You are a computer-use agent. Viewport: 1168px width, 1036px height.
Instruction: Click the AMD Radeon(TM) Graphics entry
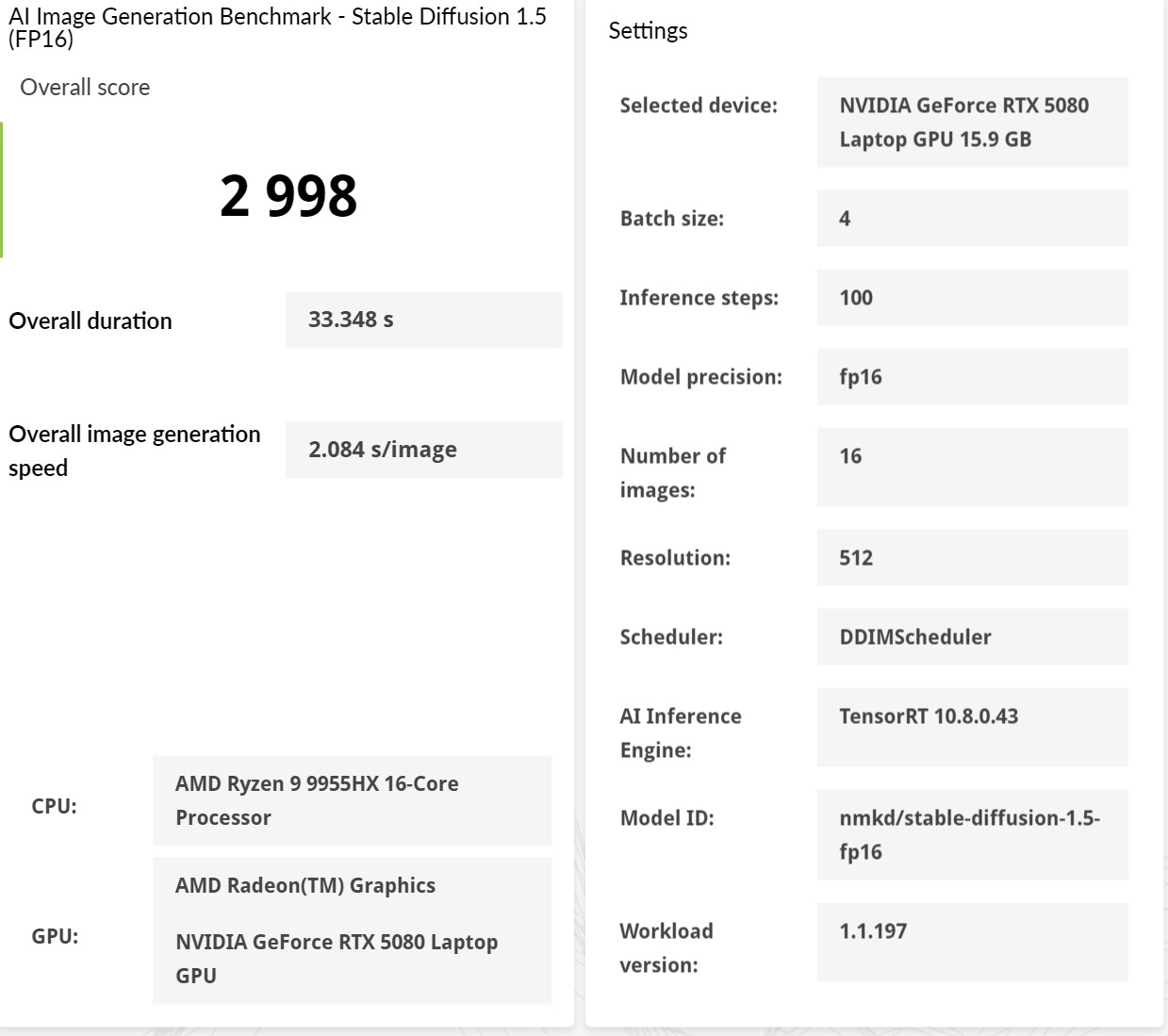(x=305, y=885)
